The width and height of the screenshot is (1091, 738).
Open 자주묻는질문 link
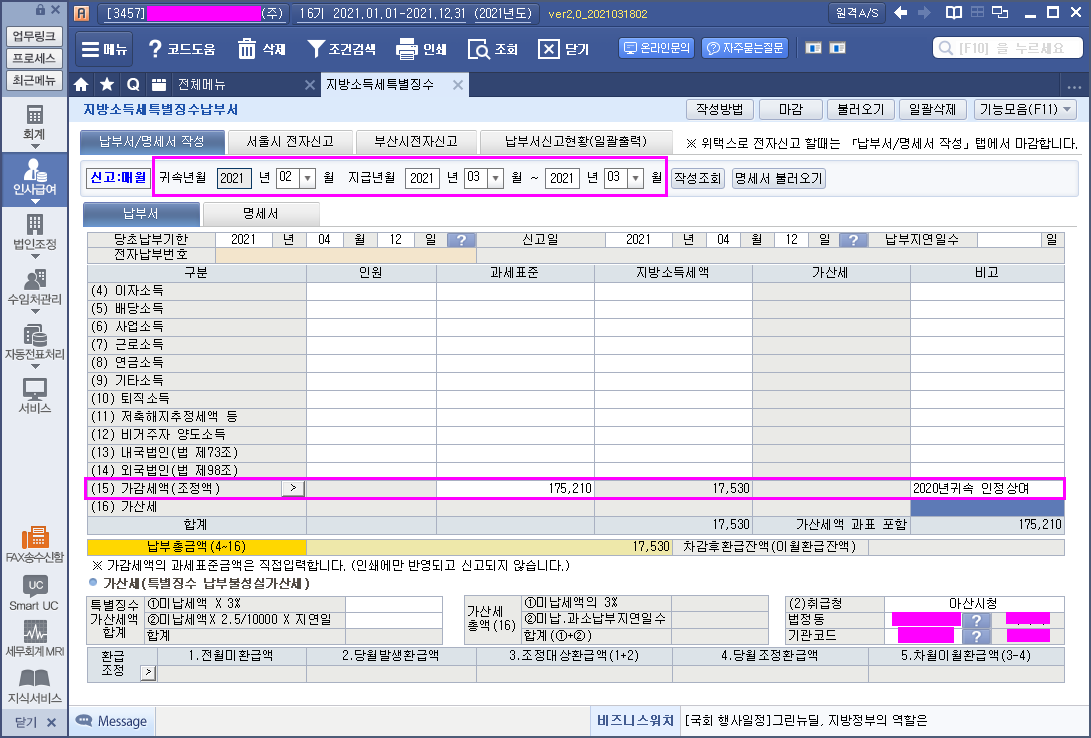click(x=745, y=48)
